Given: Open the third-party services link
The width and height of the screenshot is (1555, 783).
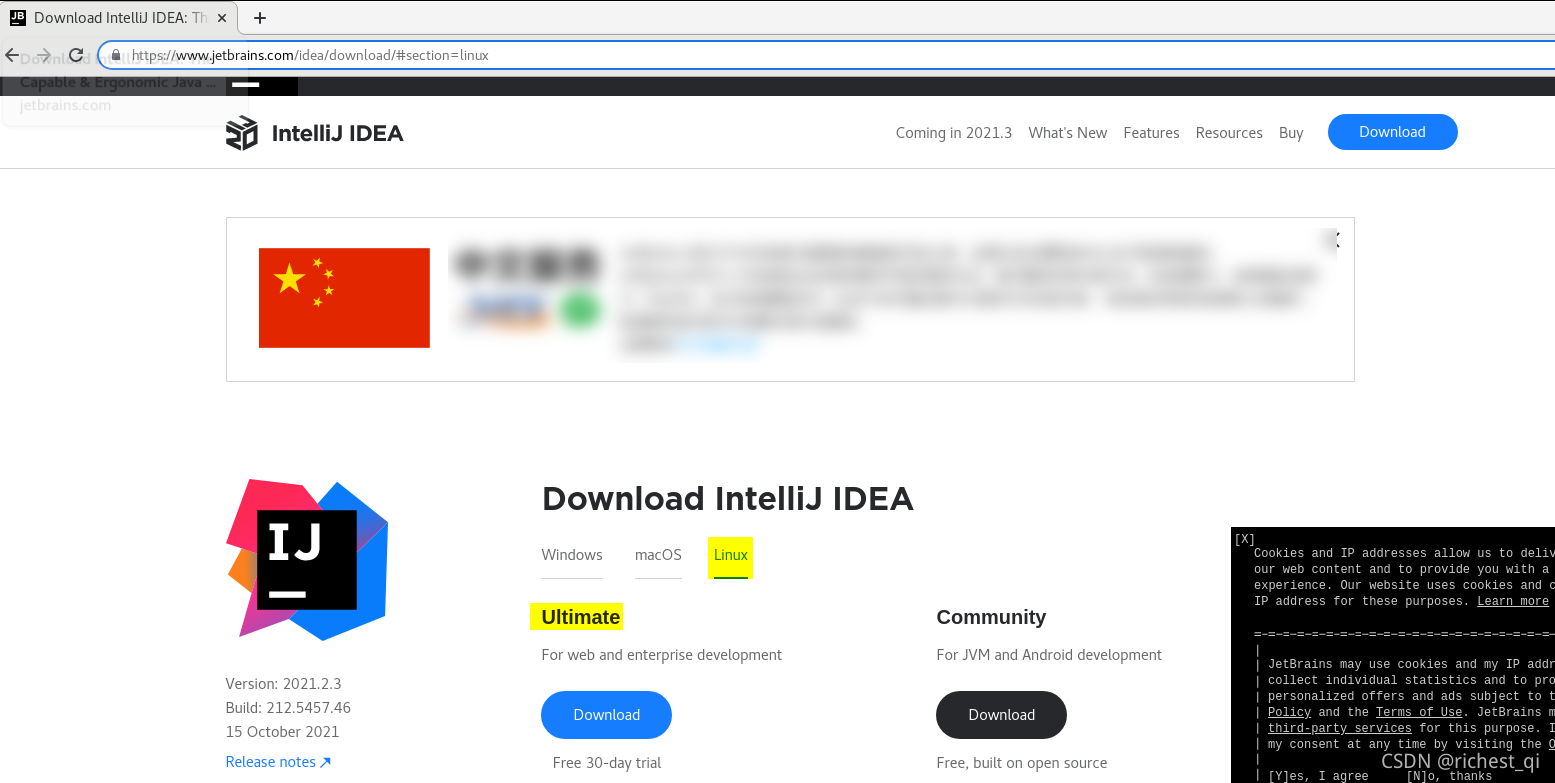Looking at the screenshot, I should (x=1340, y=728).
